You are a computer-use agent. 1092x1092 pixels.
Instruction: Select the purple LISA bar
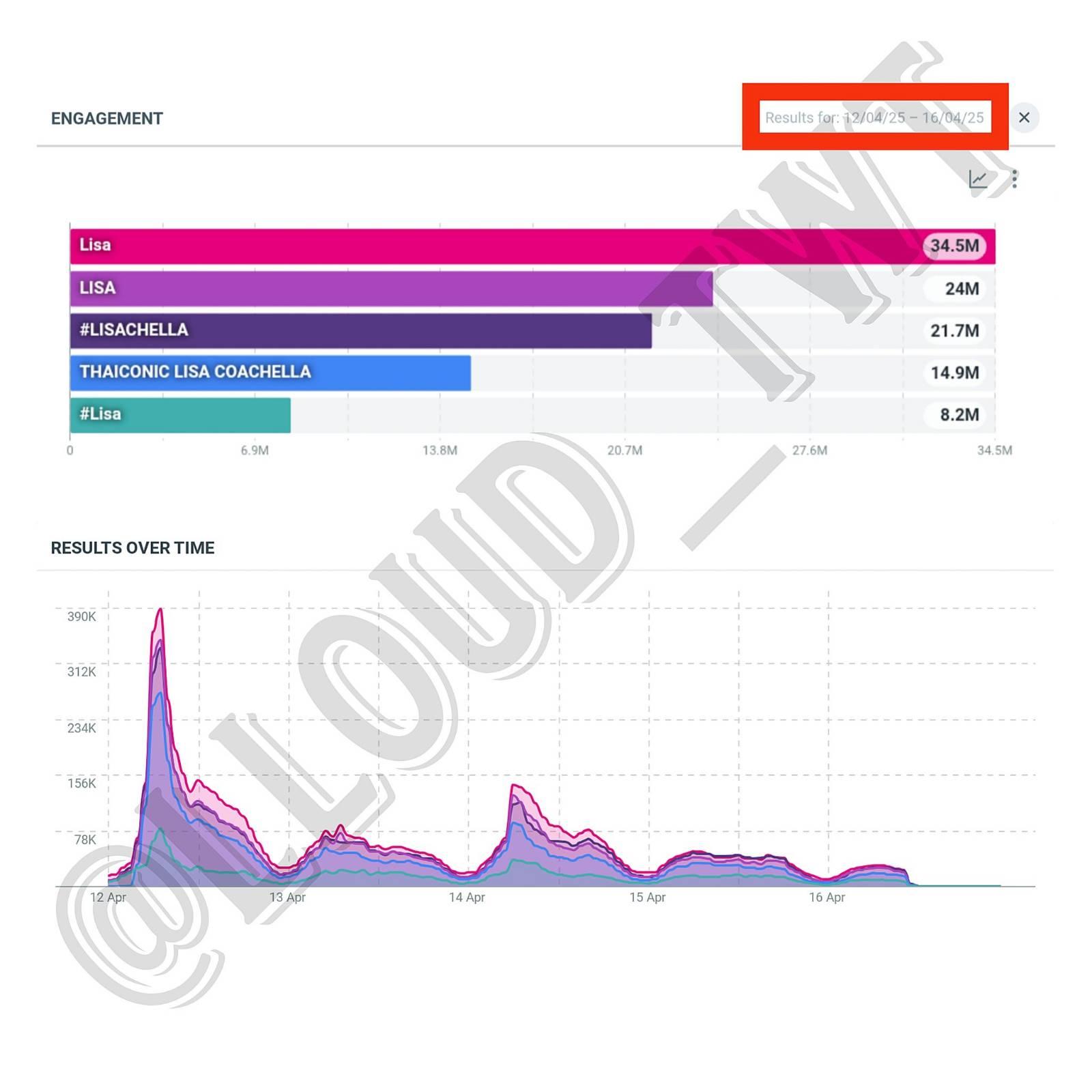(x=391, y=288)
